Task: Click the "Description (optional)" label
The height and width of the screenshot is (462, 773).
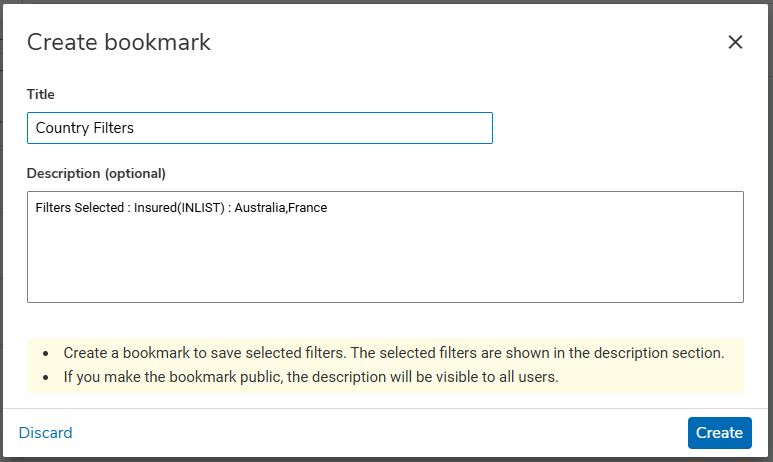Action: (96, 173)
